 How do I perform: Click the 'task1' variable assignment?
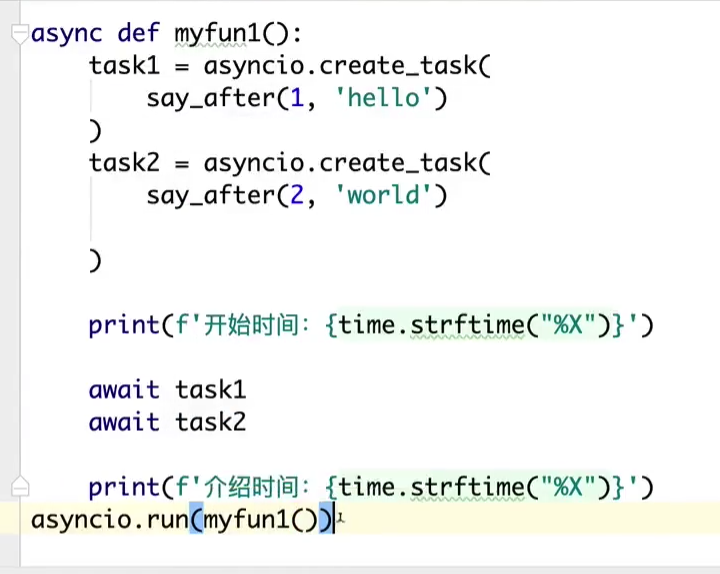(x=124, y=65)
